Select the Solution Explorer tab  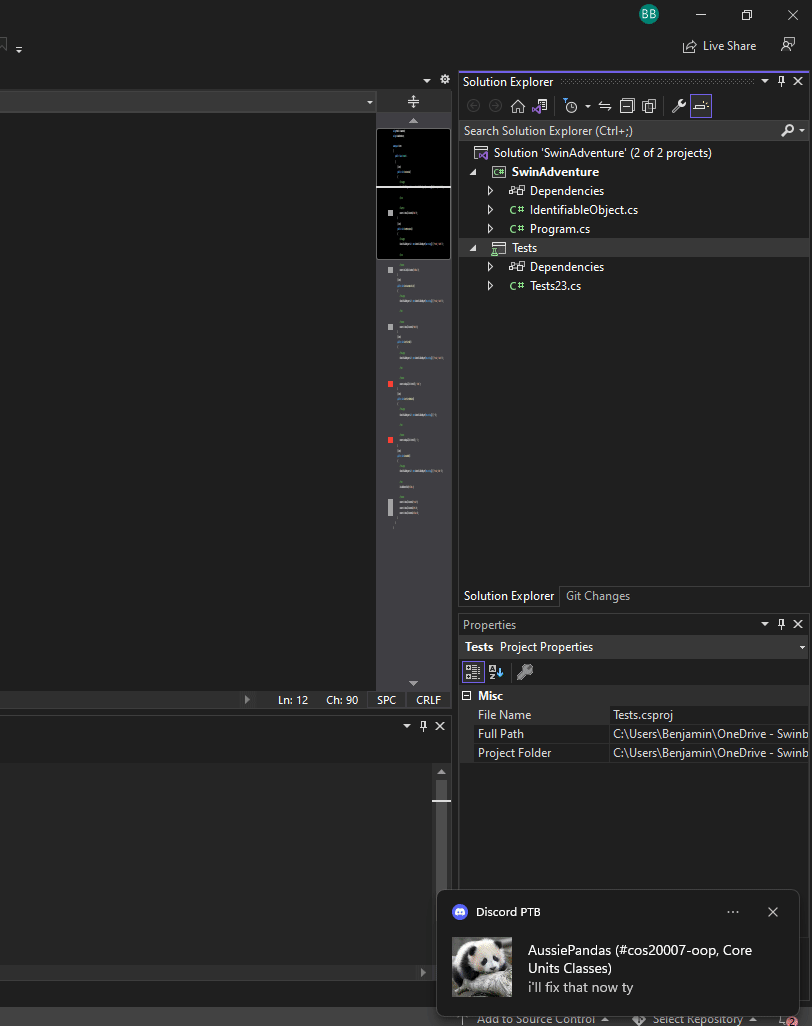pos(508,596)
